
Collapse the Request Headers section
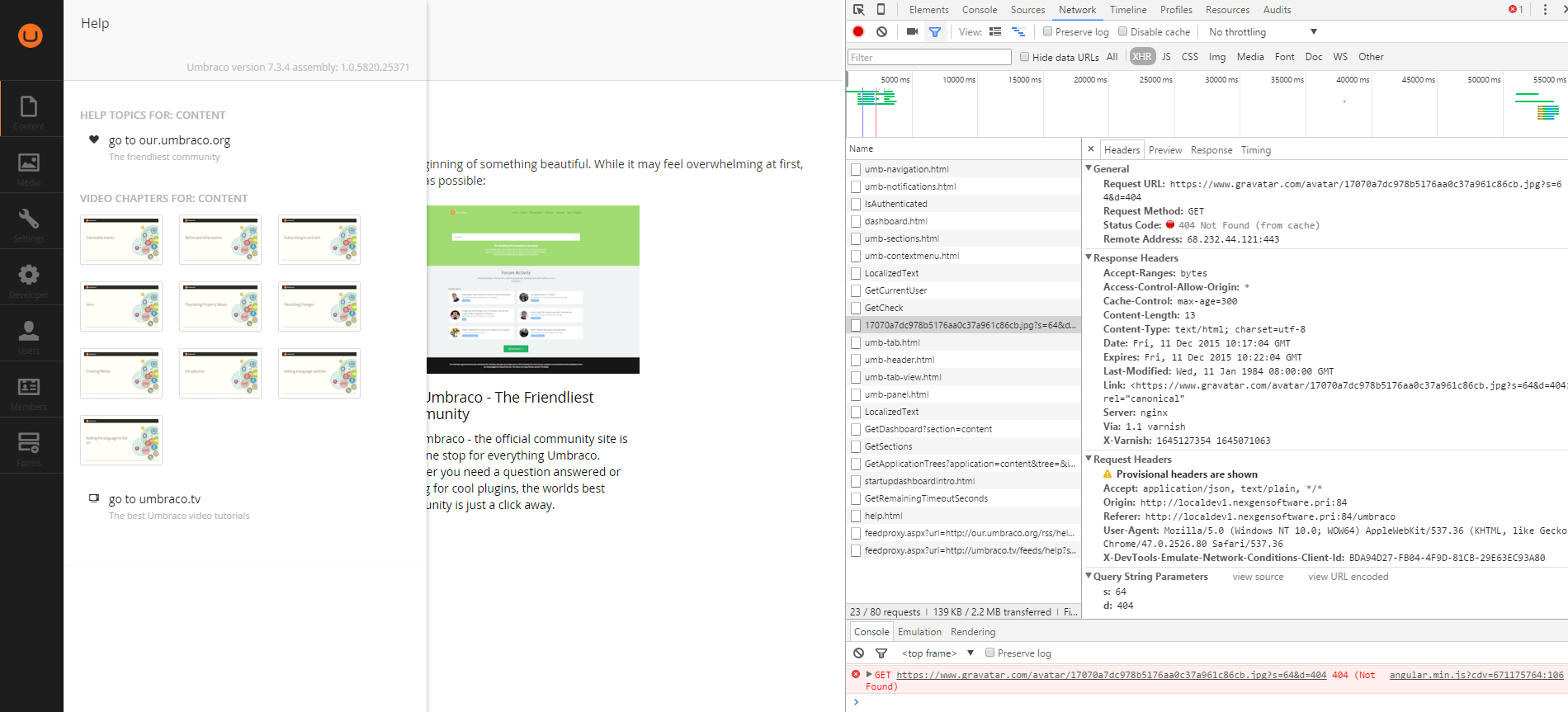[1089, 459]
